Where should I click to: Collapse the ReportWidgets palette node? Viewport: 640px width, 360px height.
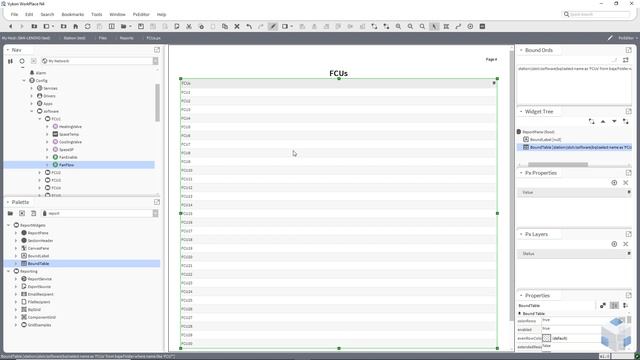tap(9, 225)
